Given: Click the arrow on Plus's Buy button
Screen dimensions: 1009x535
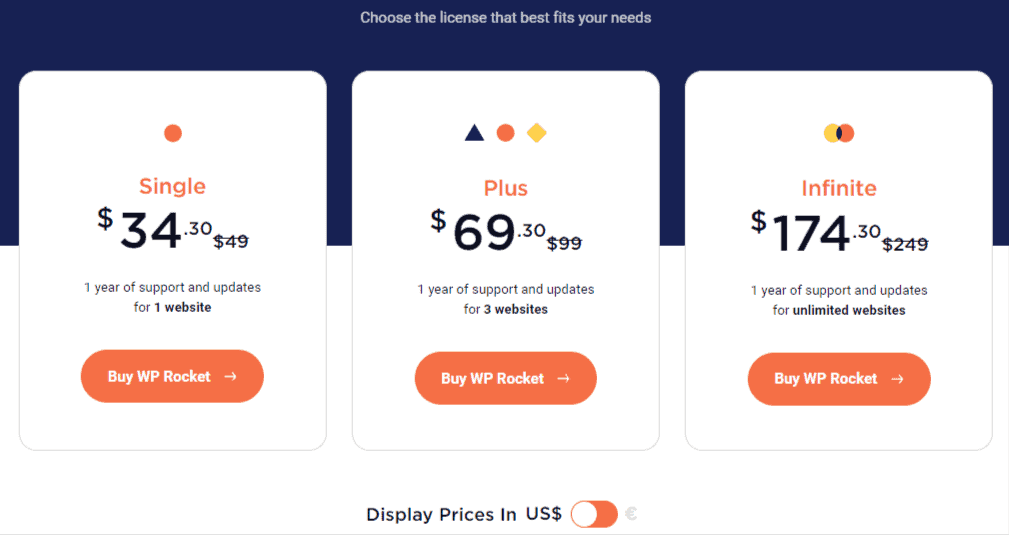Looking at the screenshot, I should (x=564, y=379).
